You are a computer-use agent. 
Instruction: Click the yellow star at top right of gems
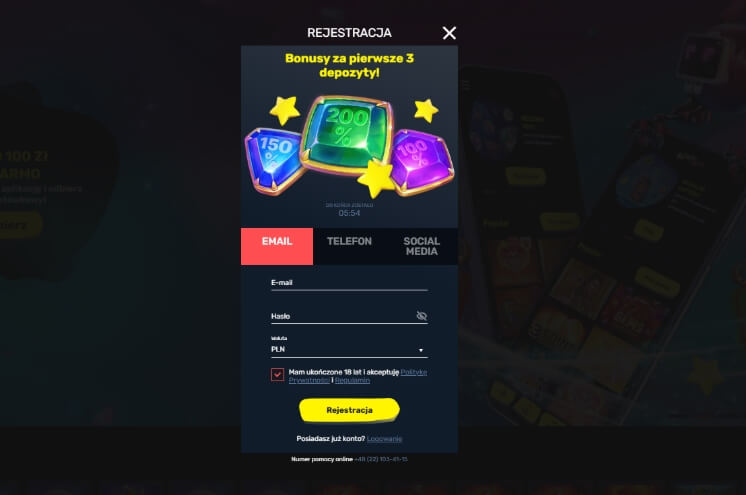[x=425, y=110]
